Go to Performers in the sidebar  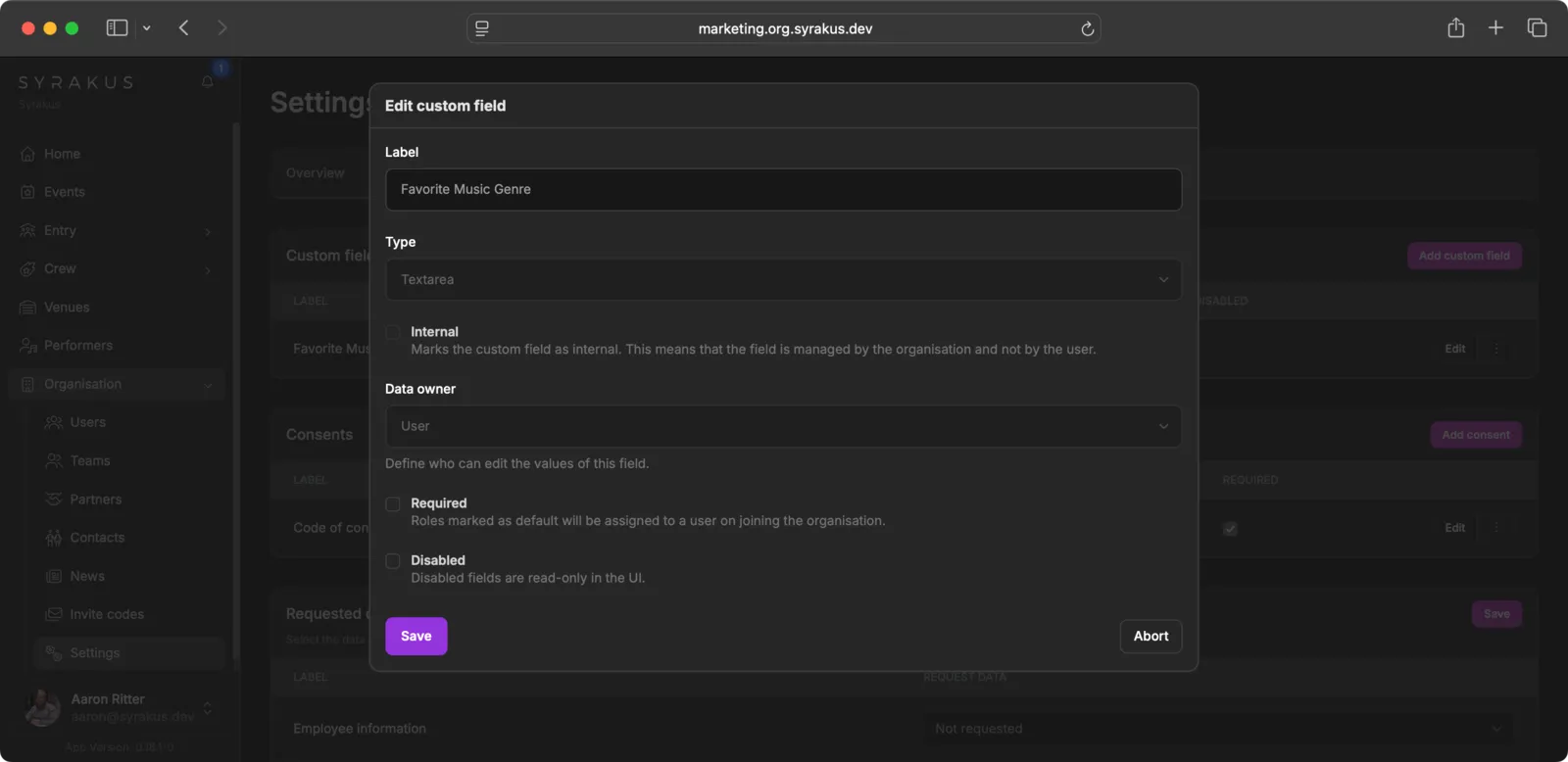click(x=77, y=346)
